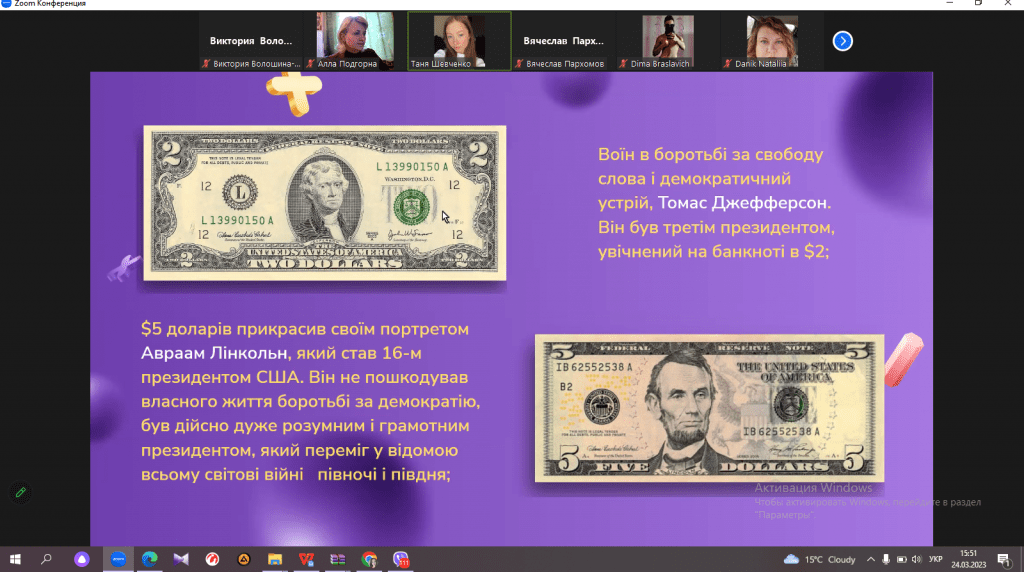
Task: Open Visual Studio from the taskbar
Action: 181,559
